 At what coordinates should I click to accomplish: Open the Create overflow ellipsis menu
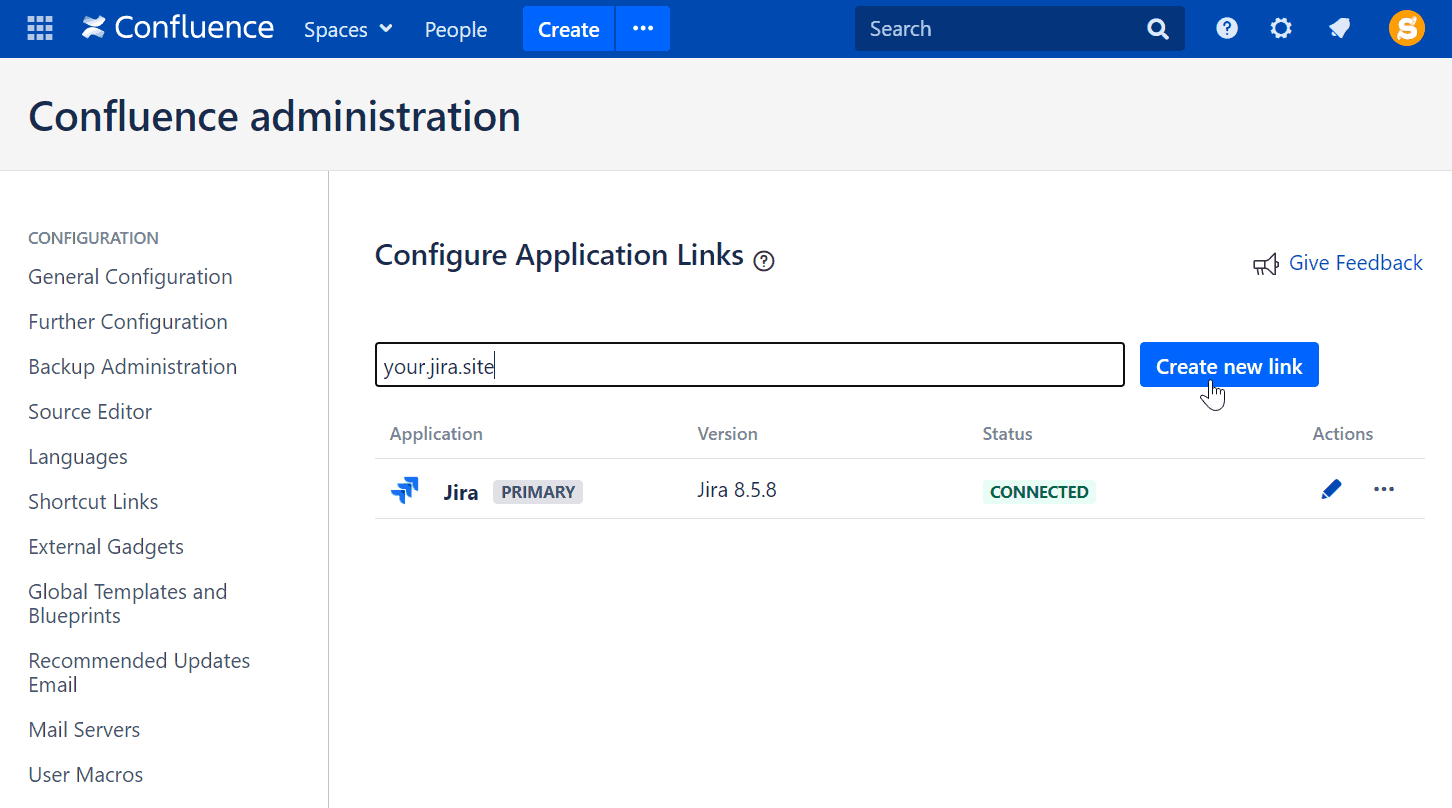[x=642, y=28]
